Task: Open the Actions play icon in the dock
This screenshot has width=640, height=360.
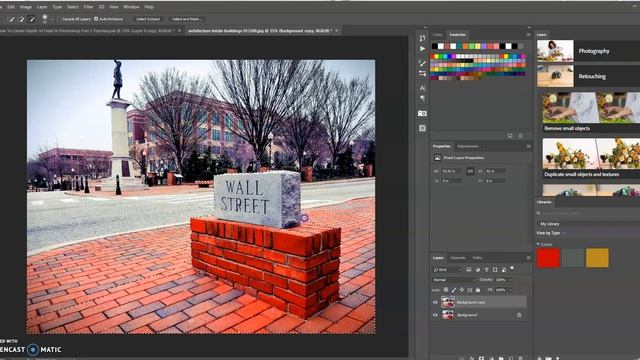Action: coord(422,49)
